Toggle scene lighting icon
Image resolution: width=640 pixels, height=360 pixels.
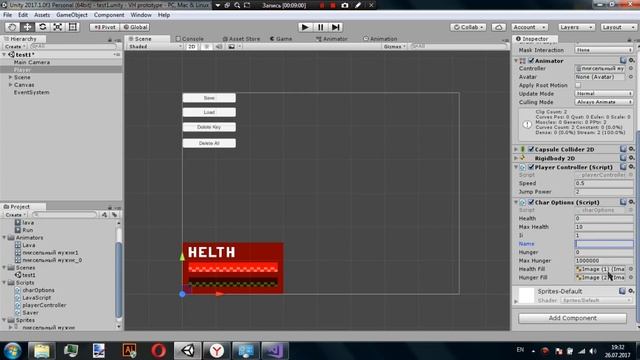pyautogui.click(x=207, y=47)
